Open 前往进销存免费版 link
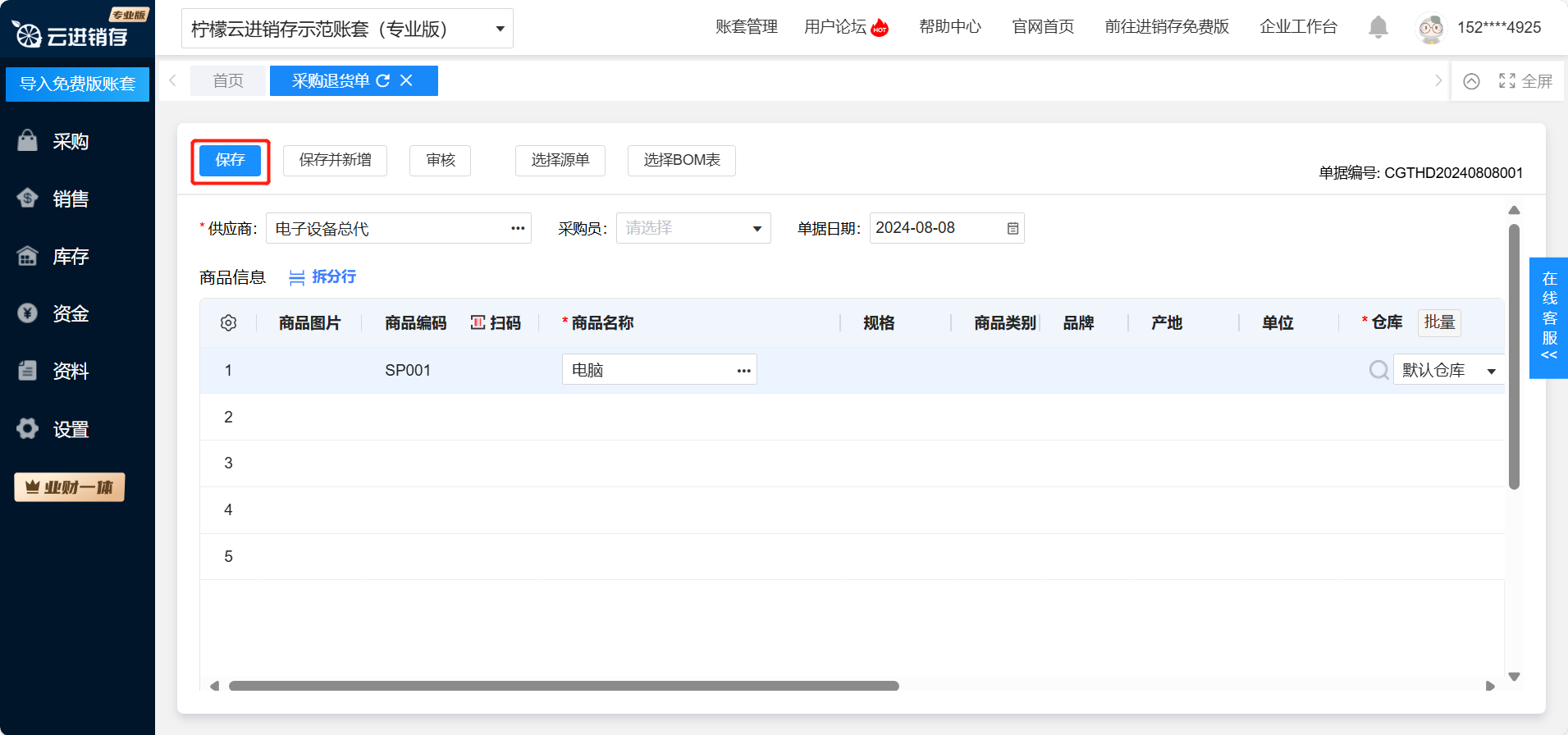 [x=1167, y=27]
